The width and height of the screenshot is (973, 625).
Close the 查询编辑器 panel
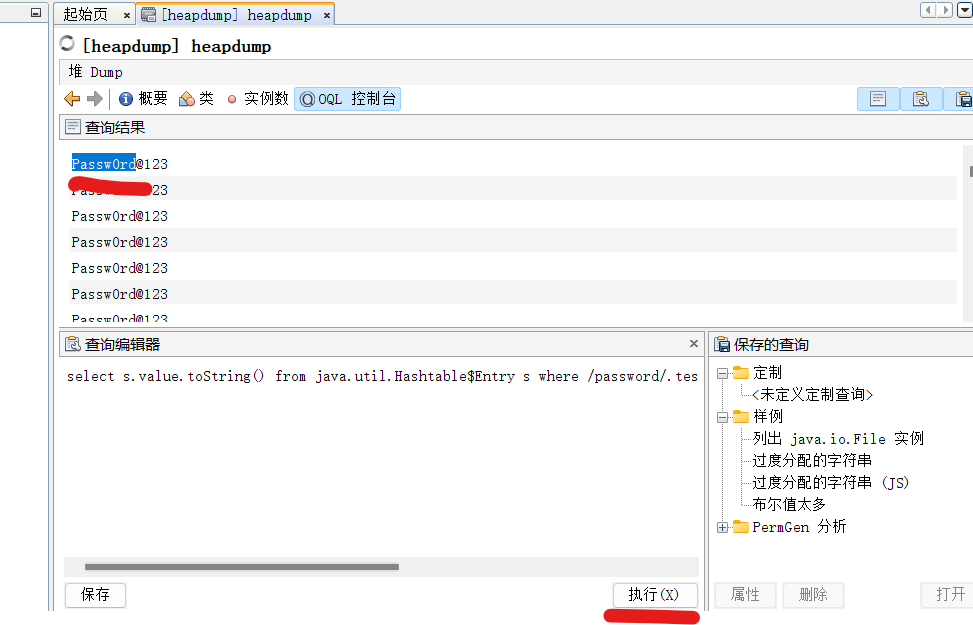coord(693,343)
